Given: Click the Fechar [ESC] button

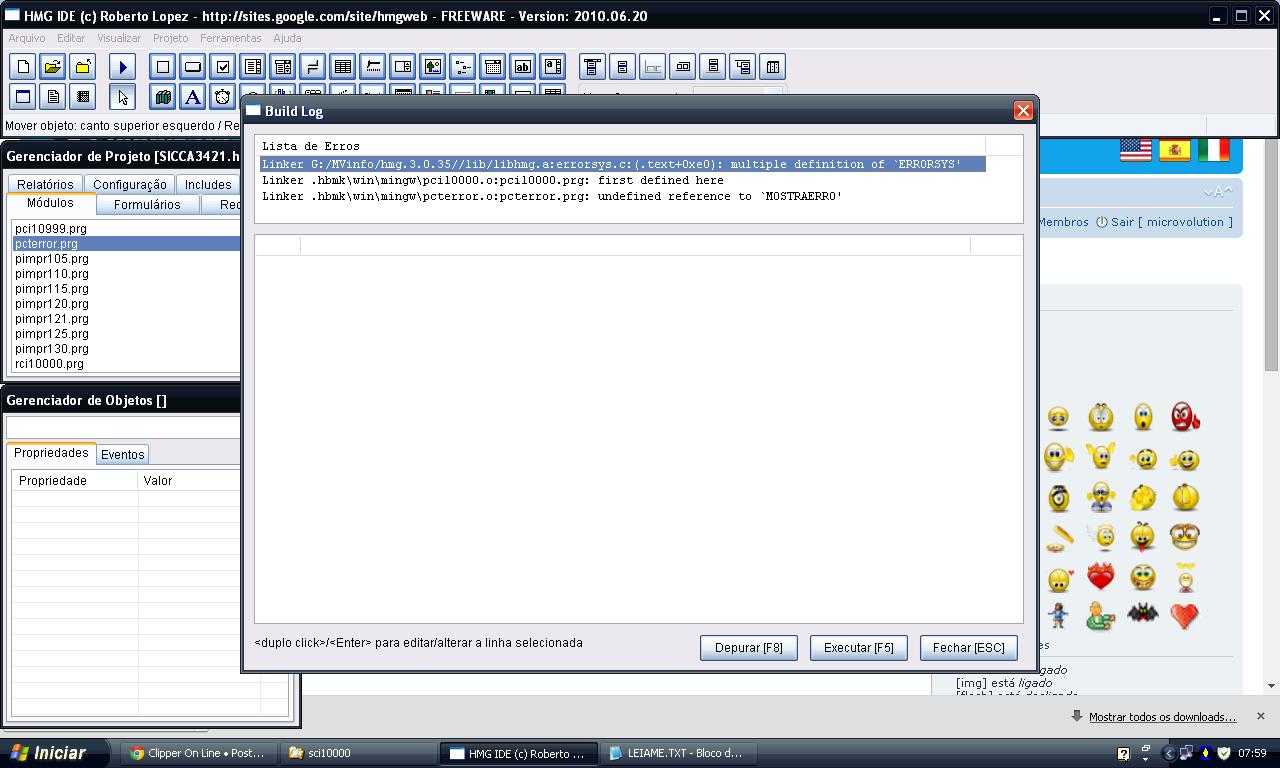Looking at the screenshot, I should point(969,648).
